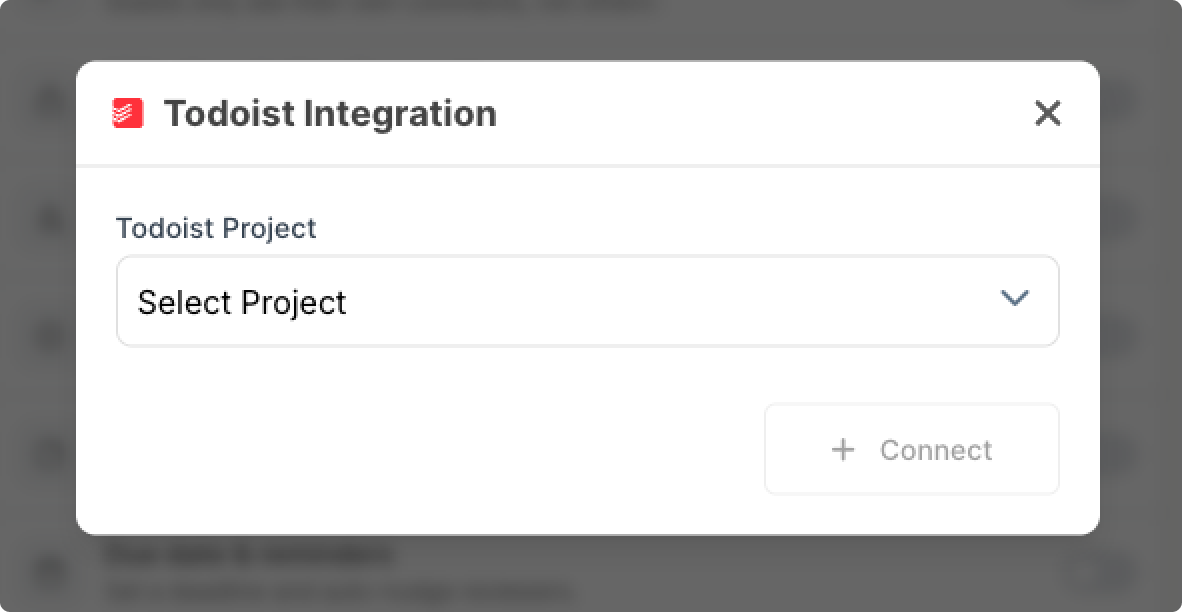Click blurred row icon at bottom-left
This screenshot has width=1182, height=612.
[x=51, y=571]
